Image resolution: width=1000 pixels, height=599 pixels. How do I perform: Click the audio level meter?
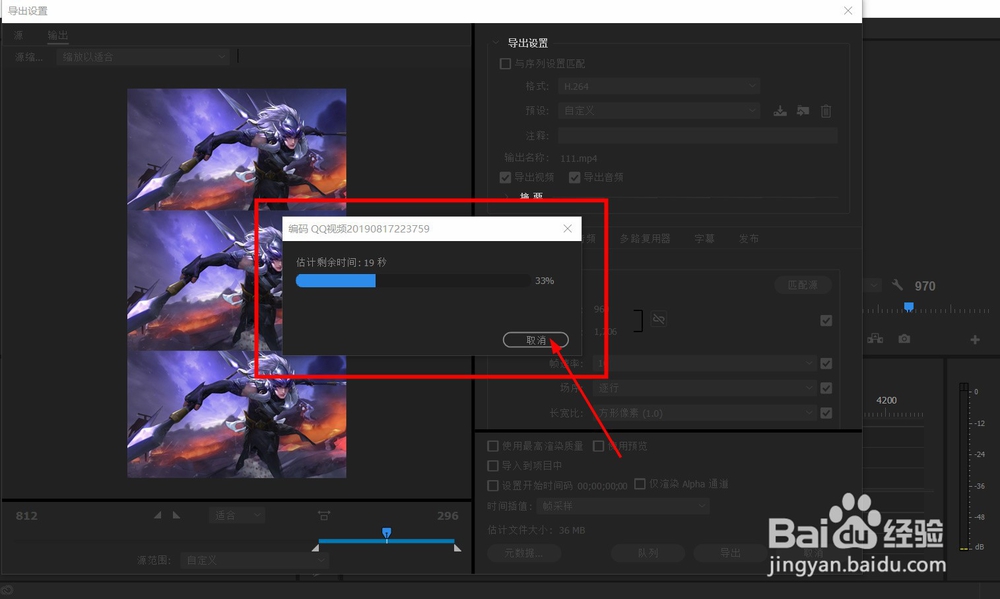[x=964, y=466]
